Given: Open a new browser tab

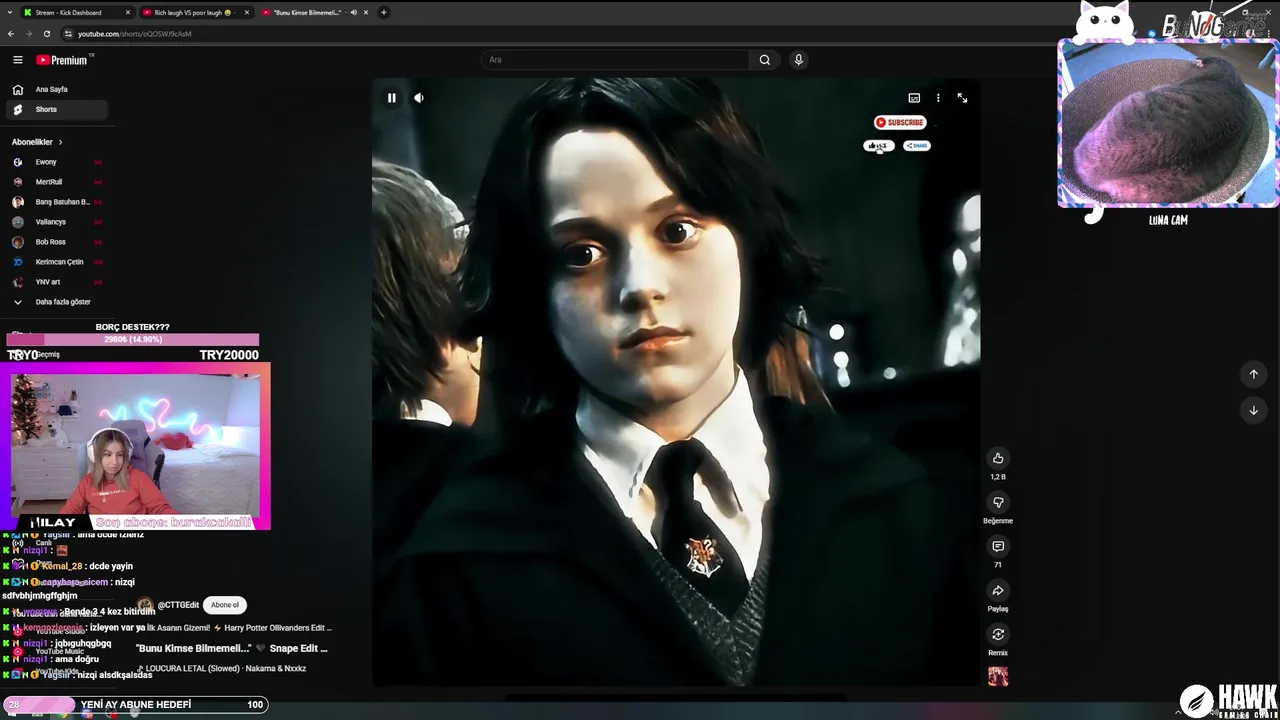Looking at the screenshot, I should pyautogui.click(x=384, y=13).
